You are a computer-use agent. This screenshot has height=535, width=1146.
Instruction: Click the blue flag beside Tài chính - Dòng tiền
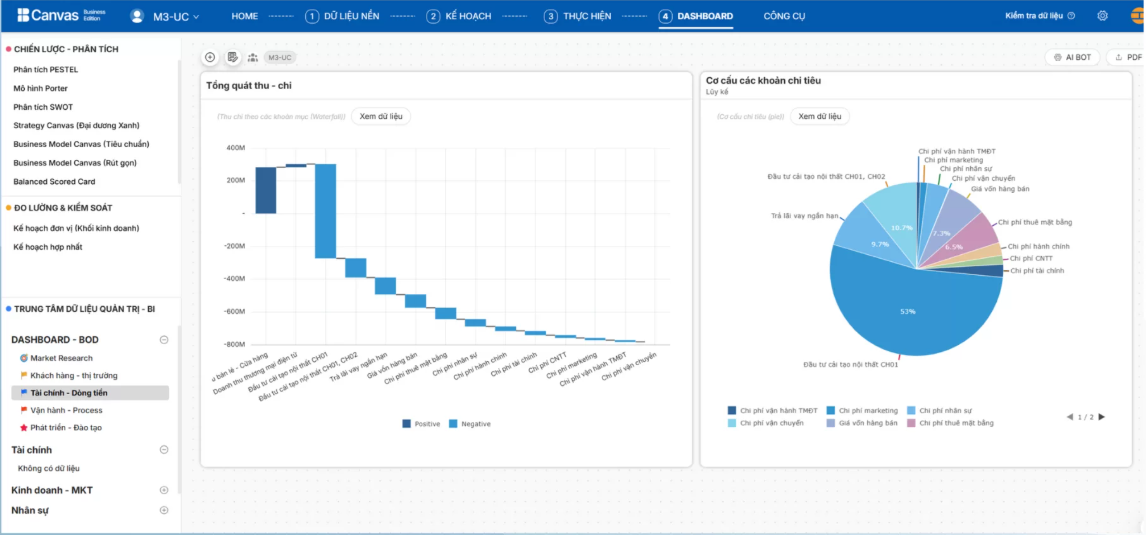(x=24, y=392)
